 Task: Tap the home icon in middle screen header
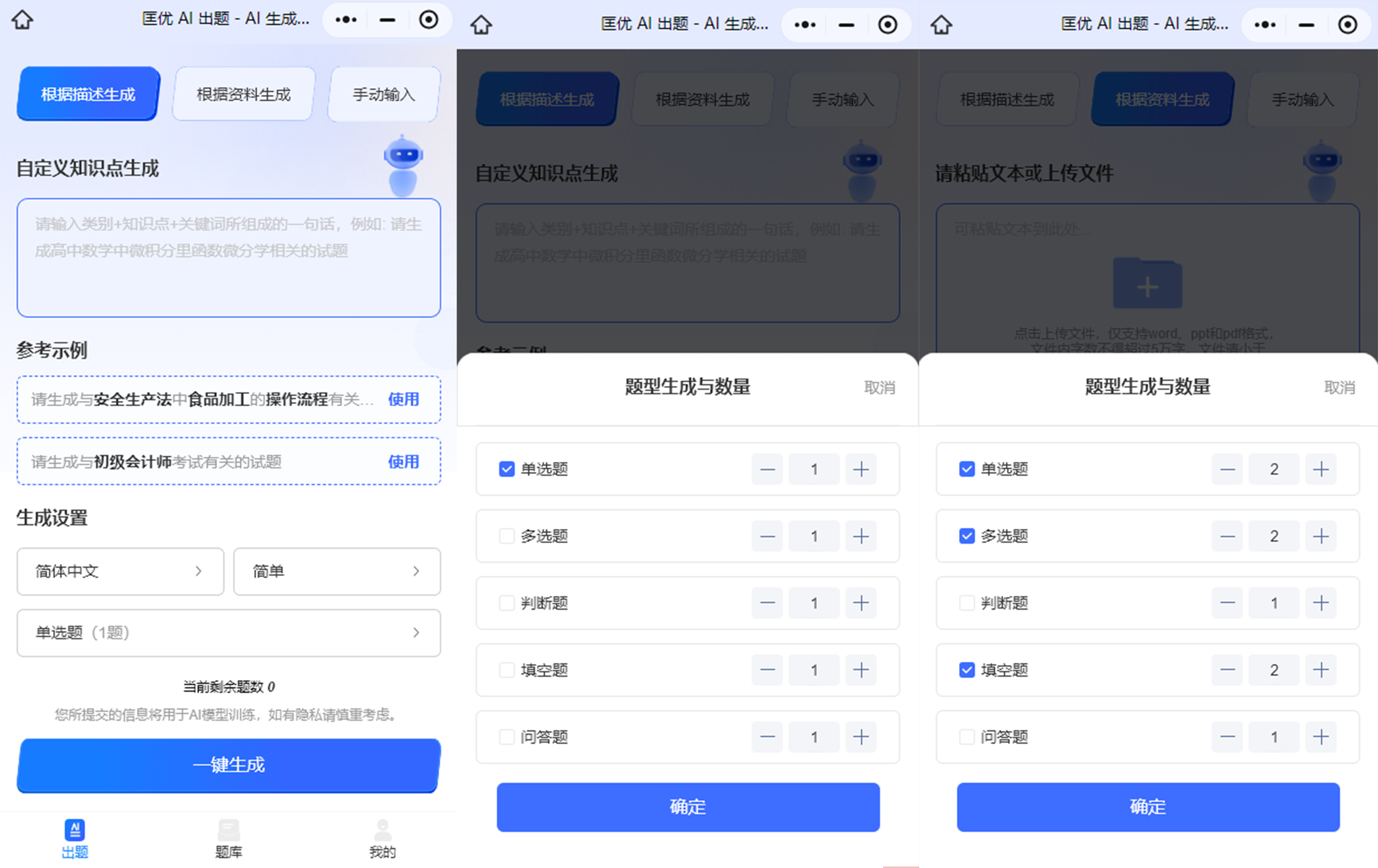click(481, 25)
